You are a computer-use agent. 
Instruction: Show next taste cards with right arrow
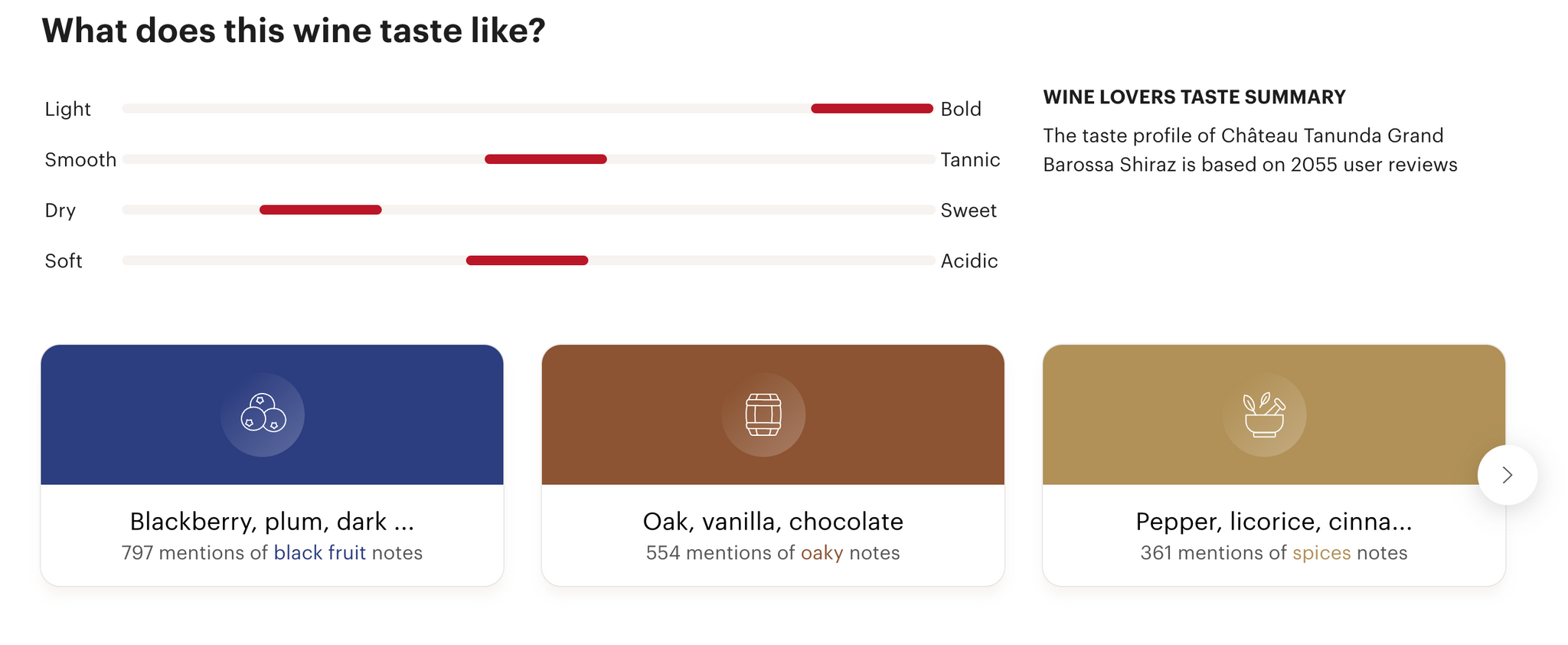[1507, 475]
